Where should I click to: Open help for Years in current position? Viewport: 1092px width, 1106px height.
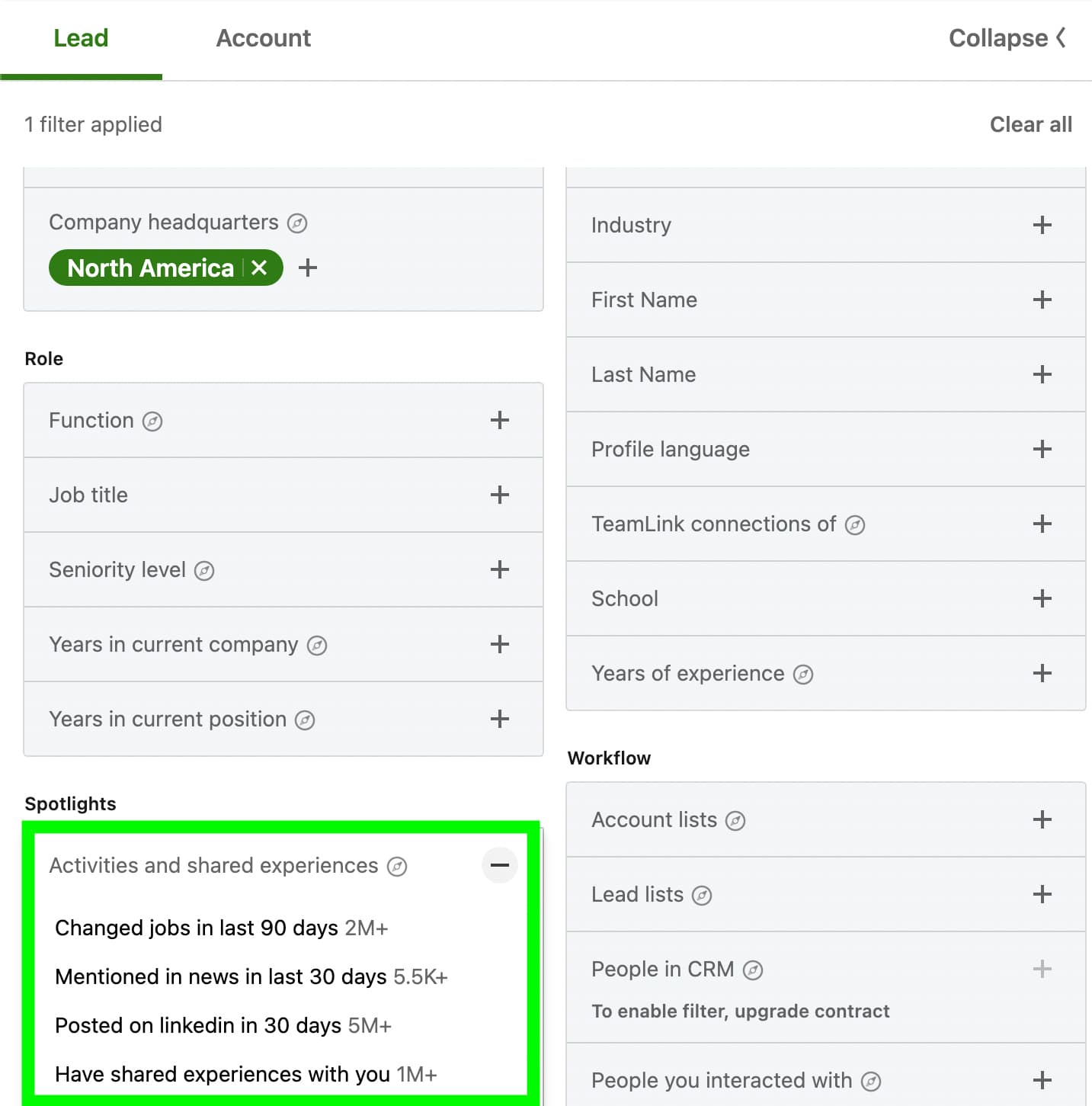point(305,720)
